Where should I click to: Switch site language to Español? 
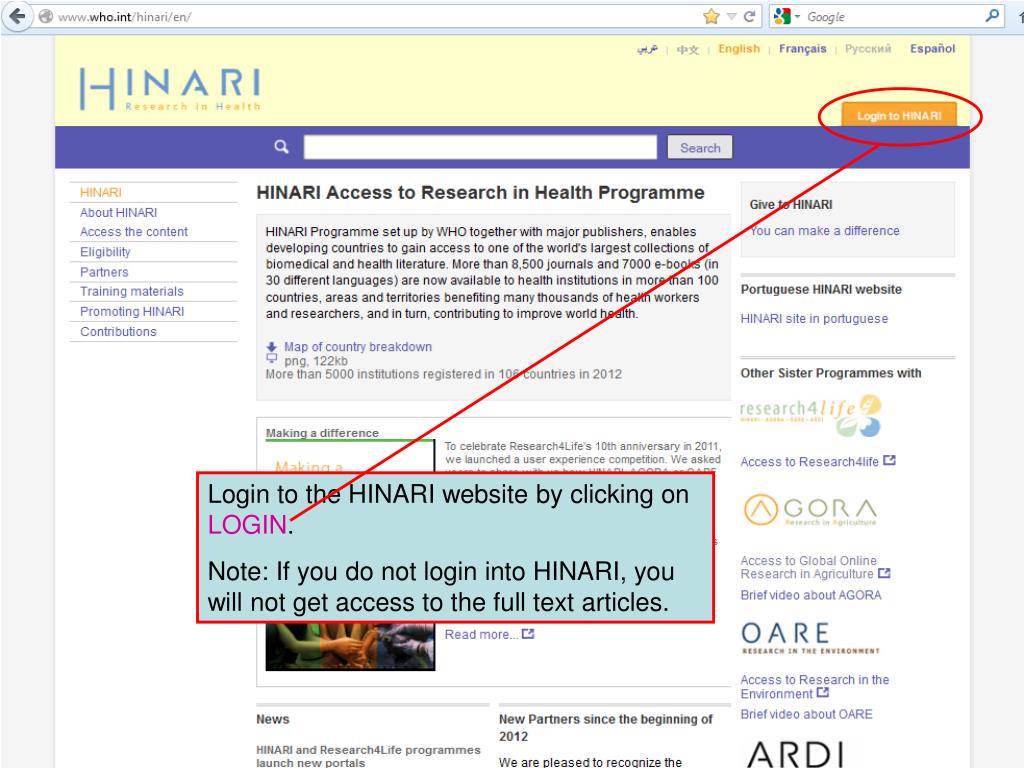point(932,48)
